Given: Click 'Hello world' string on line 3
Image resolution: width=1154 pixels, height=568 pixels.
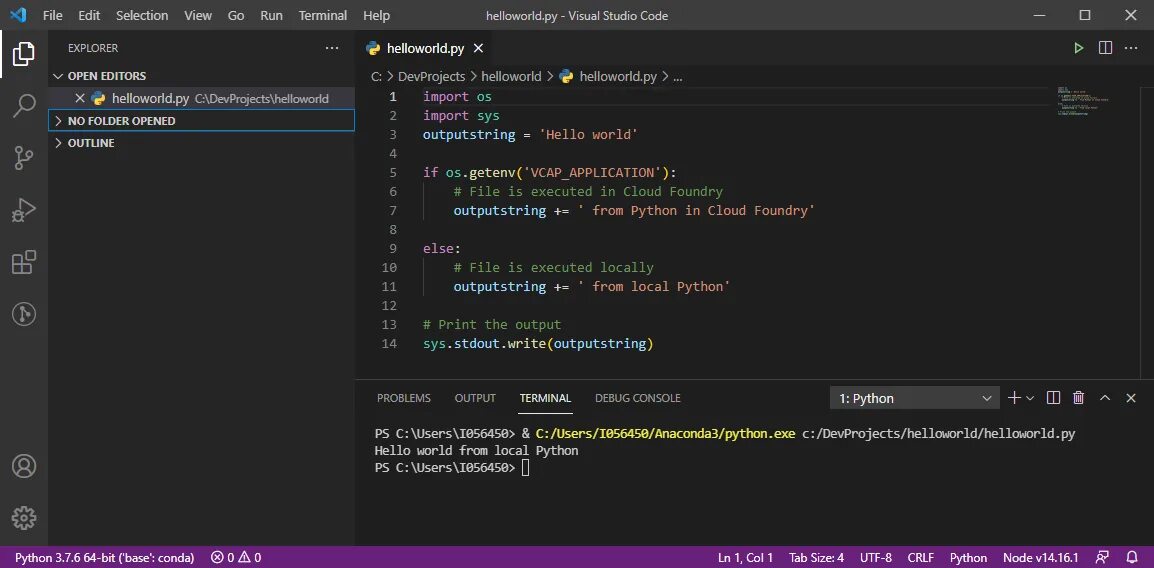Looking at the screenshot, I should point(589,135).
